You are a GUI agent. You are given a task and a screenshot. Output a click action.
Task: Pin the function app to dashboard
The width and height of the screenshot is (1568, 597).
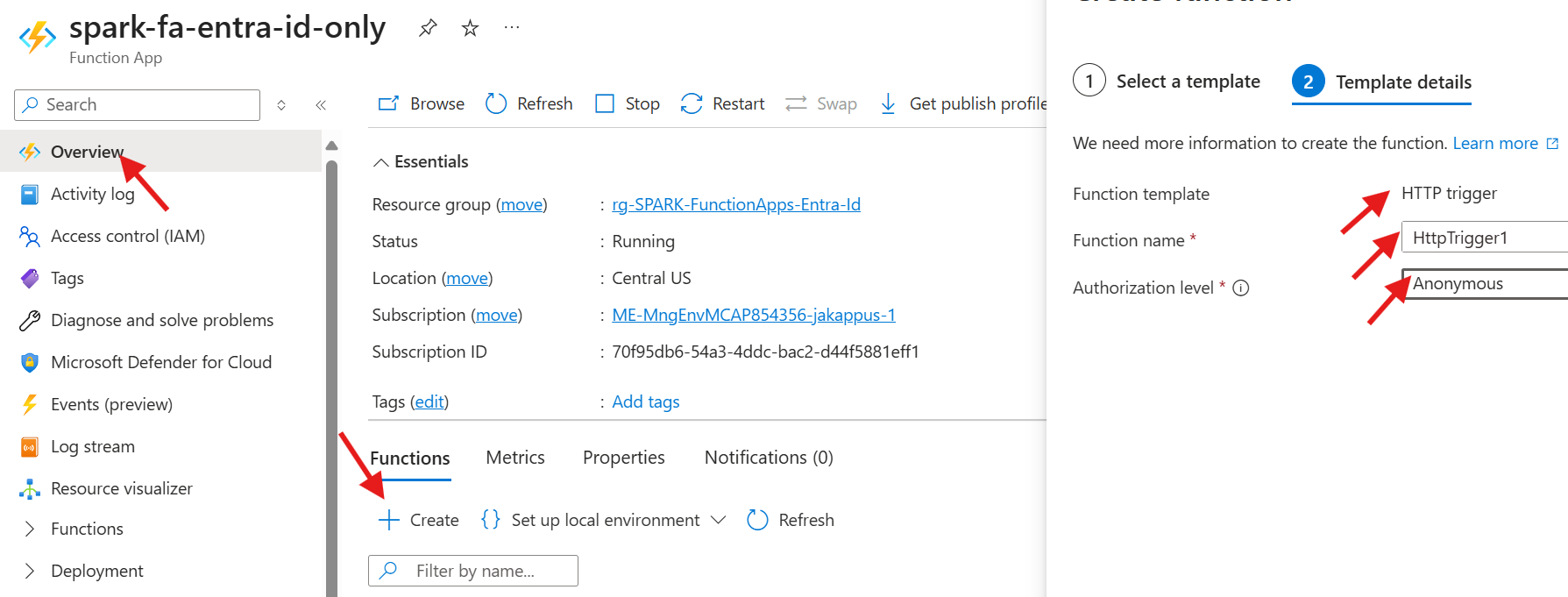pyautogui.click(x=428, y=28)
